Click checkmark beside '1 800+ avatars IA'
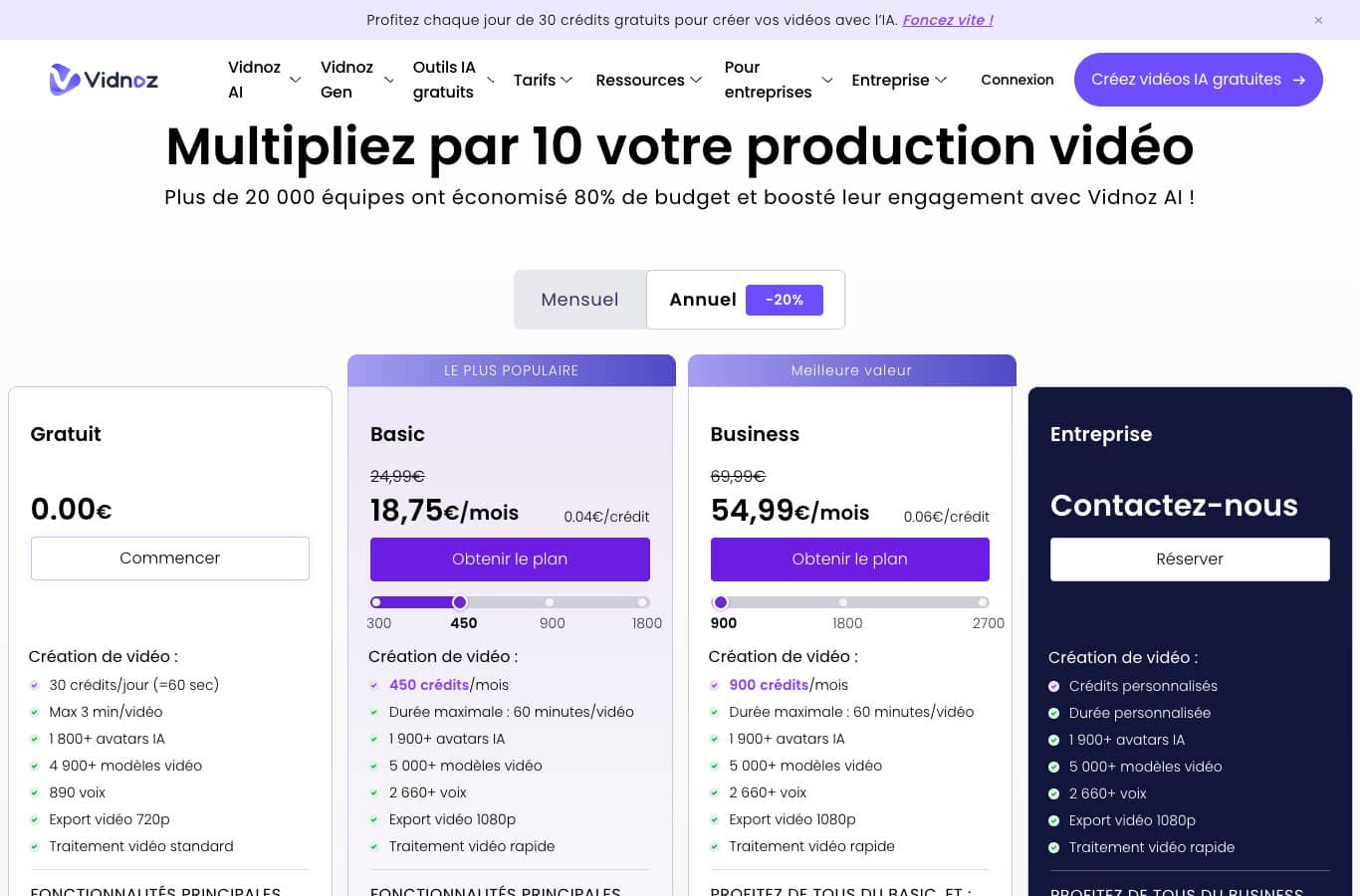The image size is (1360, 896). click(x=35, y=739)
